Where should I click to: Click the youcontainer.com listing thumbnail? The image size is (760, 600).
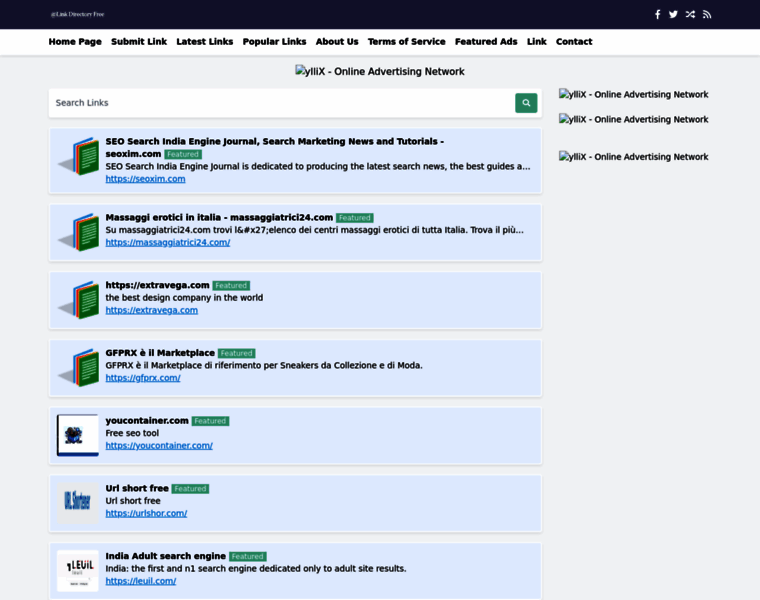click(78, 435)
